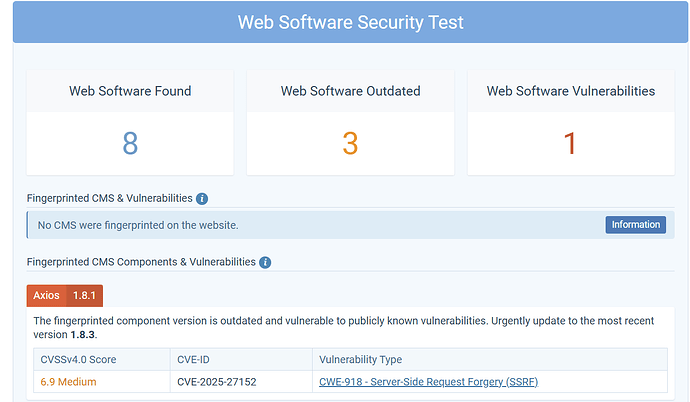Image resolution: width=690 pixels, height=402 pixels.
Task: Open the CWE-918 Server-Side Request Forgery link
Action: pyautogui.click(x=429, y=381)
